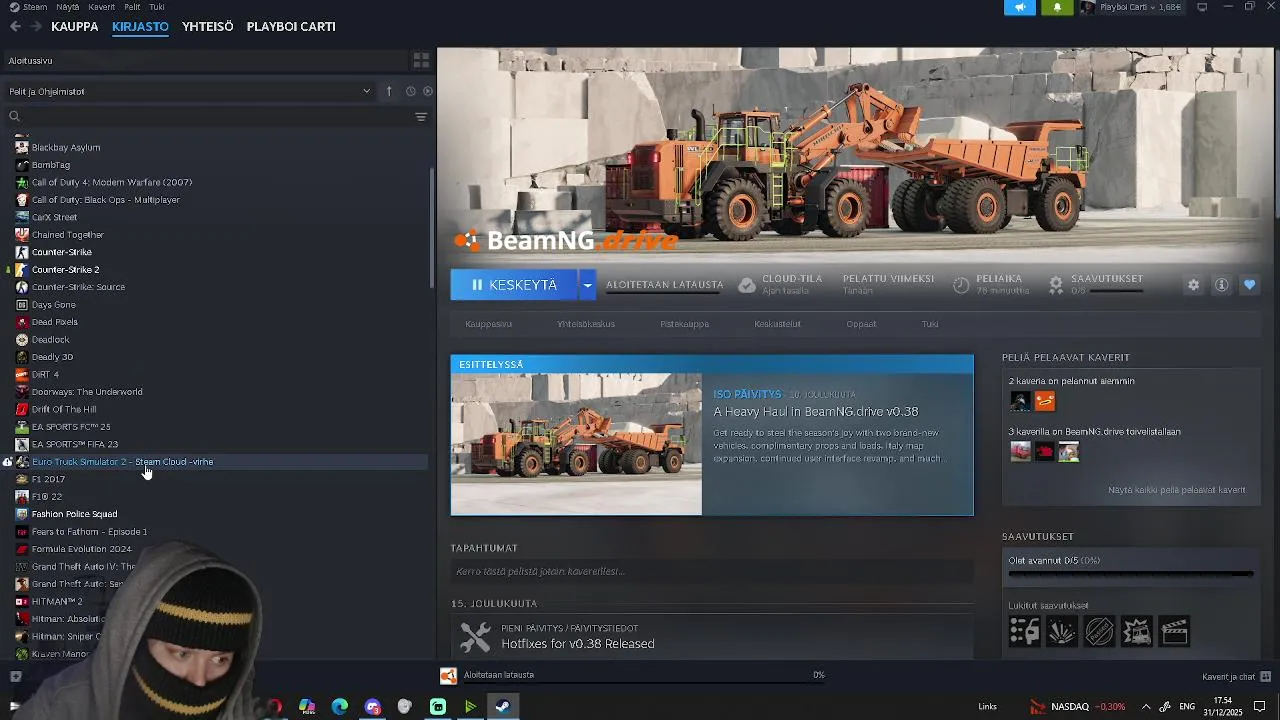Viewport: 1280px width, 720px height.
Task: Click the striped circle locked achievement icon
Action: click(x=1099, y=631)
